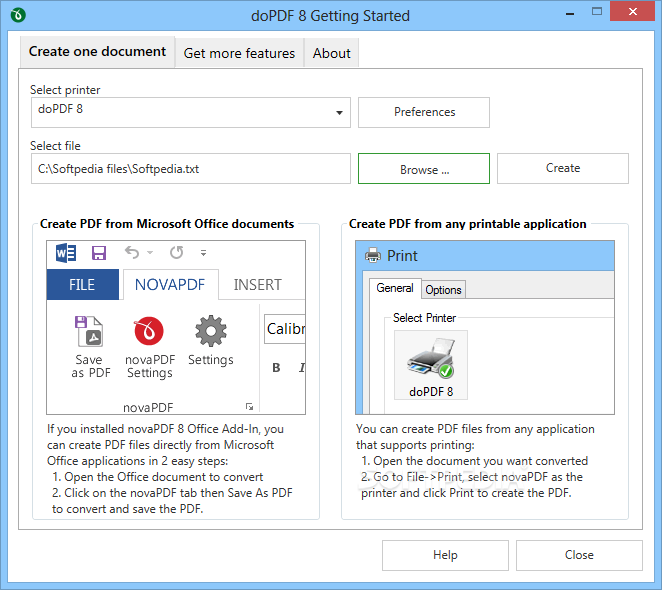This screenshot has width=662, height=590.
Task: Click the FILE ribbon tab
Action: tap(82, 285)
